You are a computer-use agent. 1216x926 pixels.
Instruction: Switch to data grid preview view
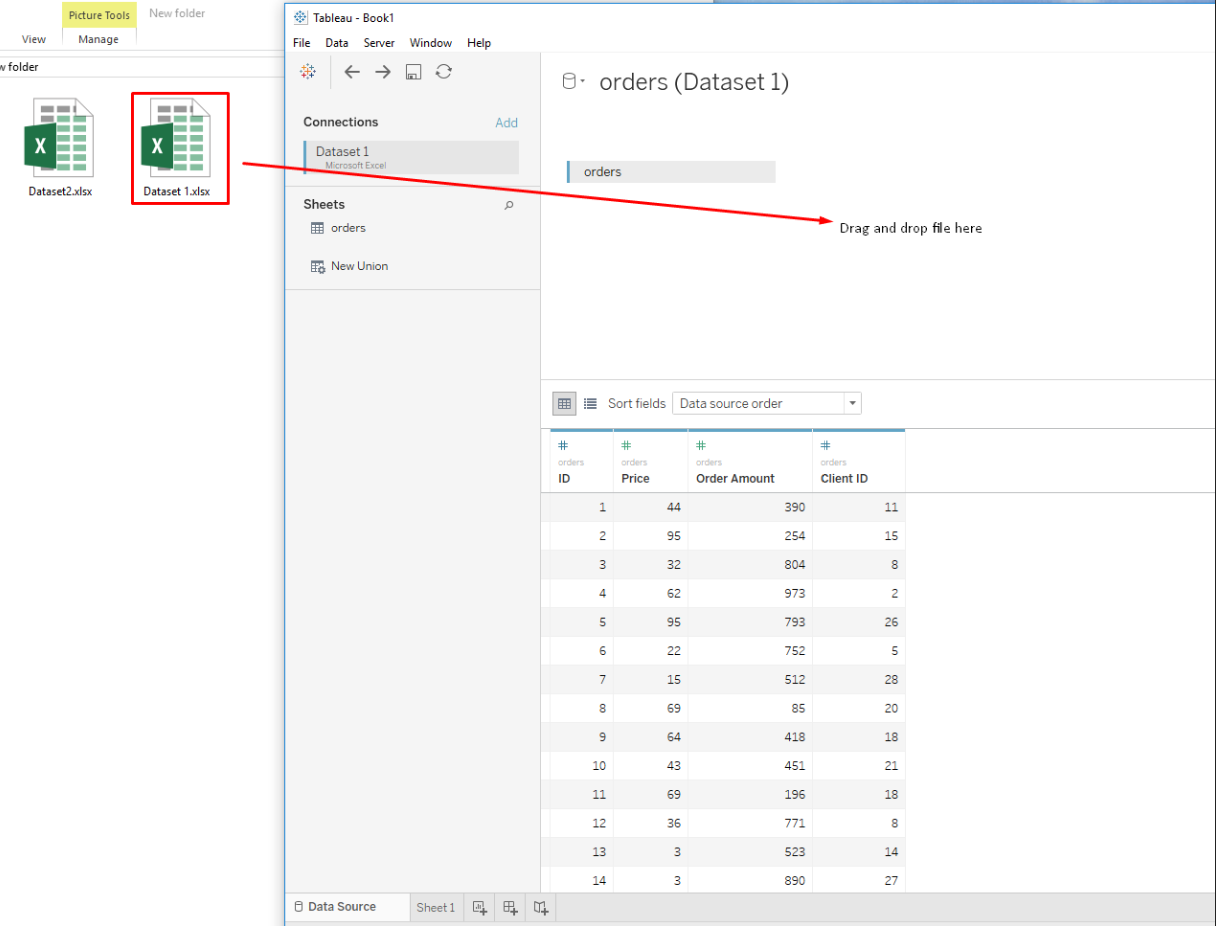click(564, 403)
